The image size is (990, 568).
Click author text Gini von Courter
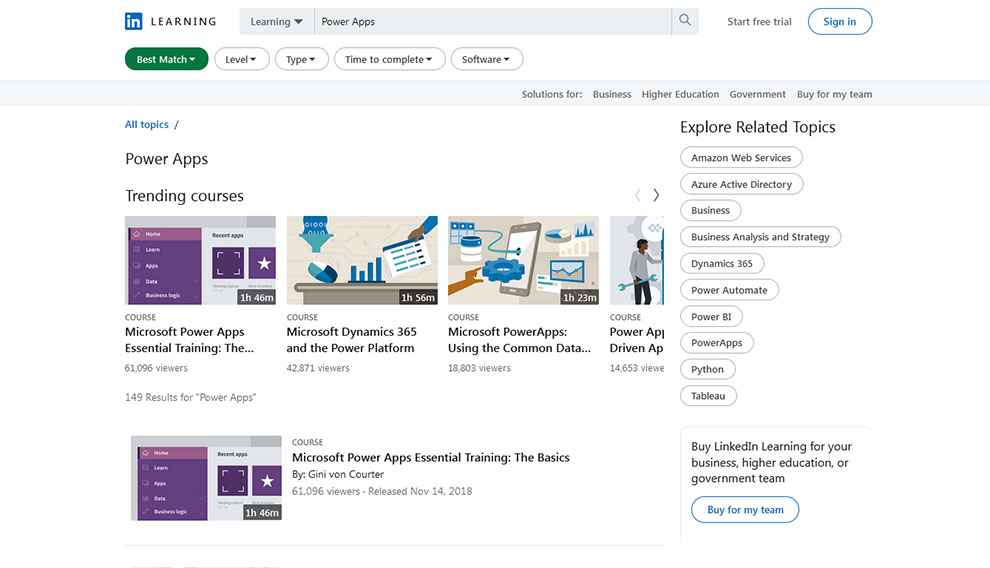tap(346, 474)
